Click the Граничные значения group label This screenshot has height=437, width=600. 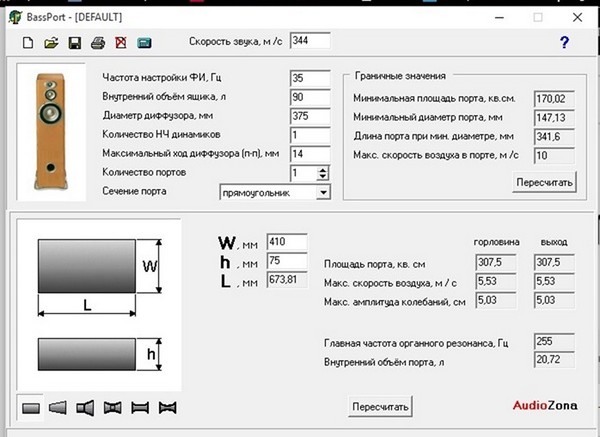[x=400, y=76]
